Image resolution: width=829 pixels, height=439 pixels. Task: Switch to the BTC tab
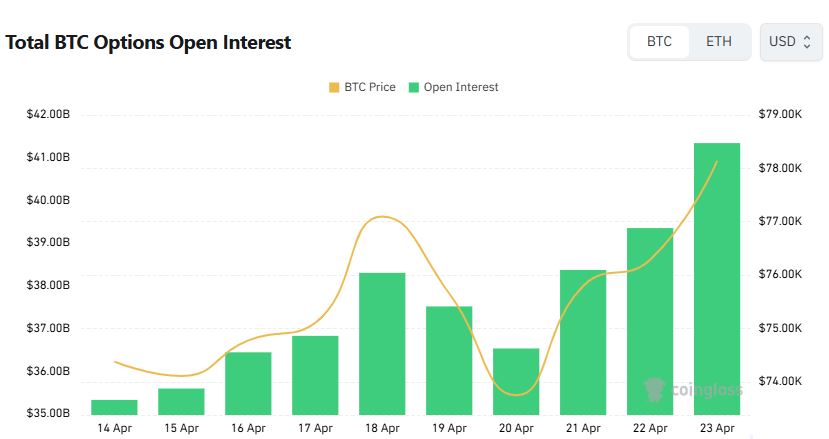(x=659, y=42)
